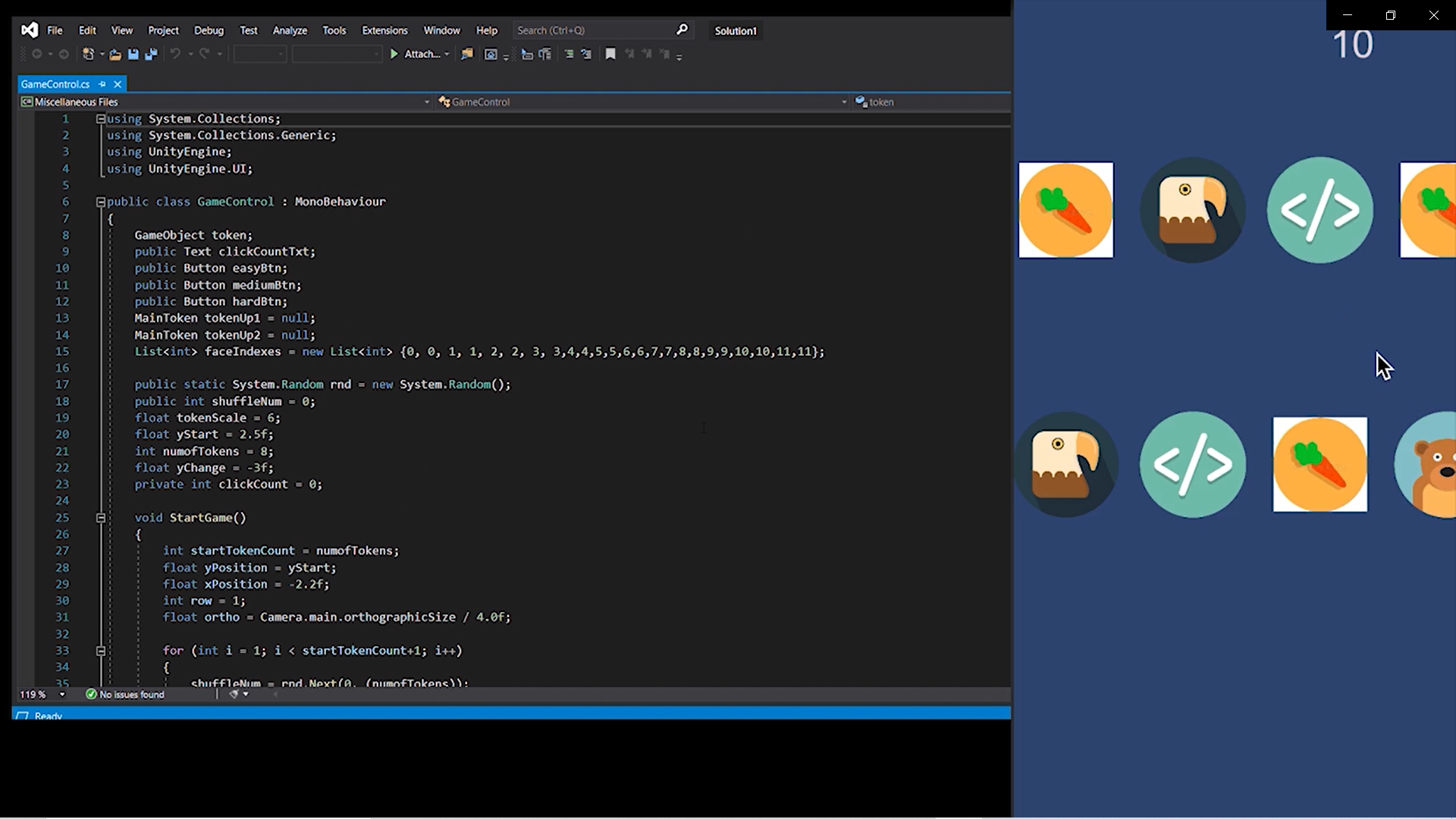This screenshot has width=1456, height=819.
Task: Click the bookmark toggle icon in toolbar
Action: coord(610,54)
